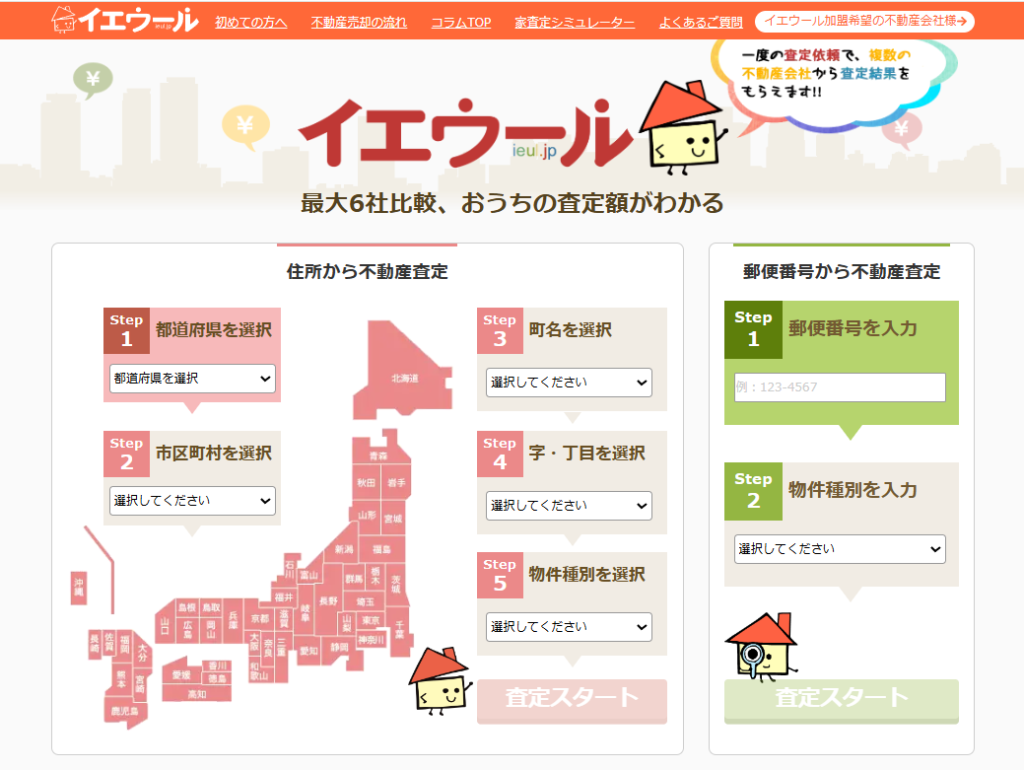The width and height of the screenshot is (1024, 770).
Task: Click the イエウール logo in header
Action: tap(125, 20)
